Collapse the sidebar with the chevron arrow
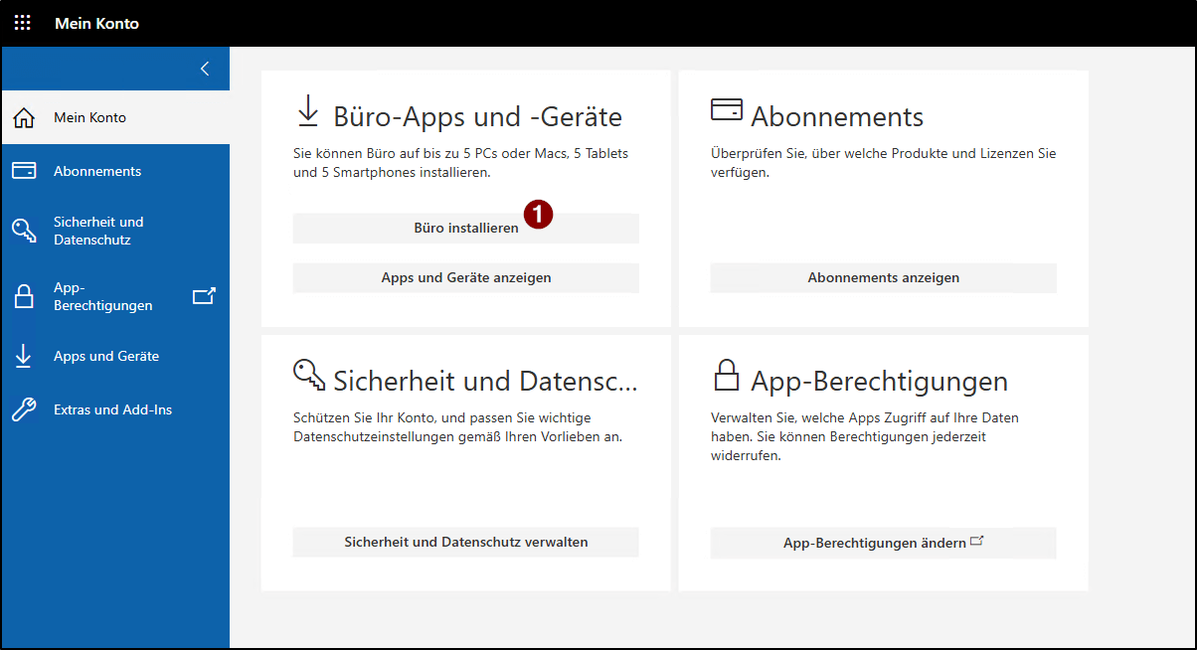Viewport: 1197px width, 650px height. tap(205, 69)
